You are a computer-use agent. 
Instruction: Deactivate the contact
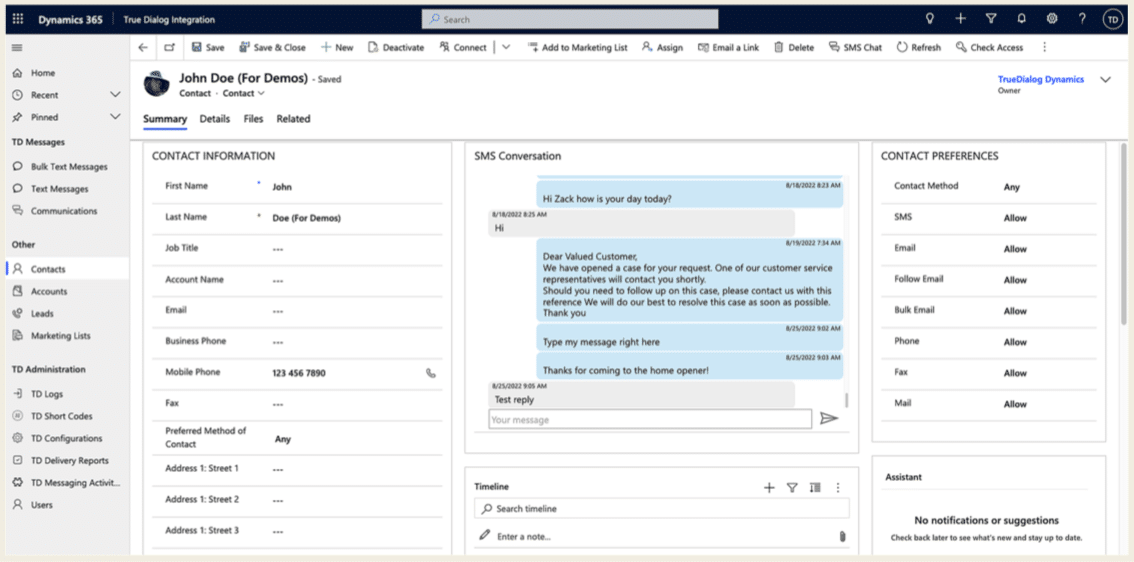pyautogui.click(x=396, y=48)
